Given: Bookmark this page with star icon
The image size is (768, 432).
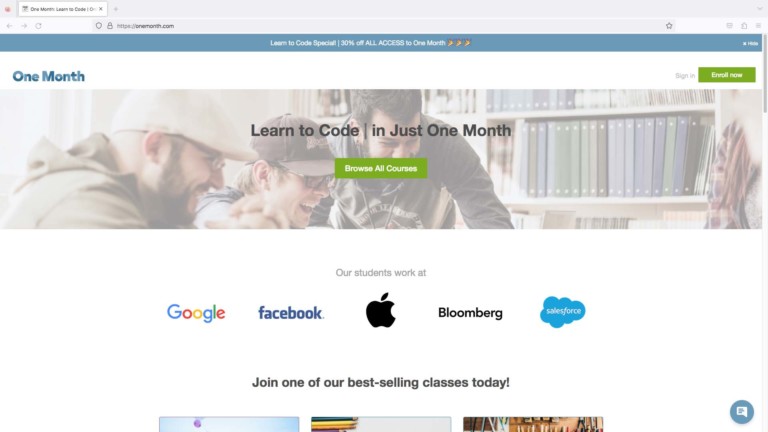Looking at the screenshot, I should tap(669, 26).
